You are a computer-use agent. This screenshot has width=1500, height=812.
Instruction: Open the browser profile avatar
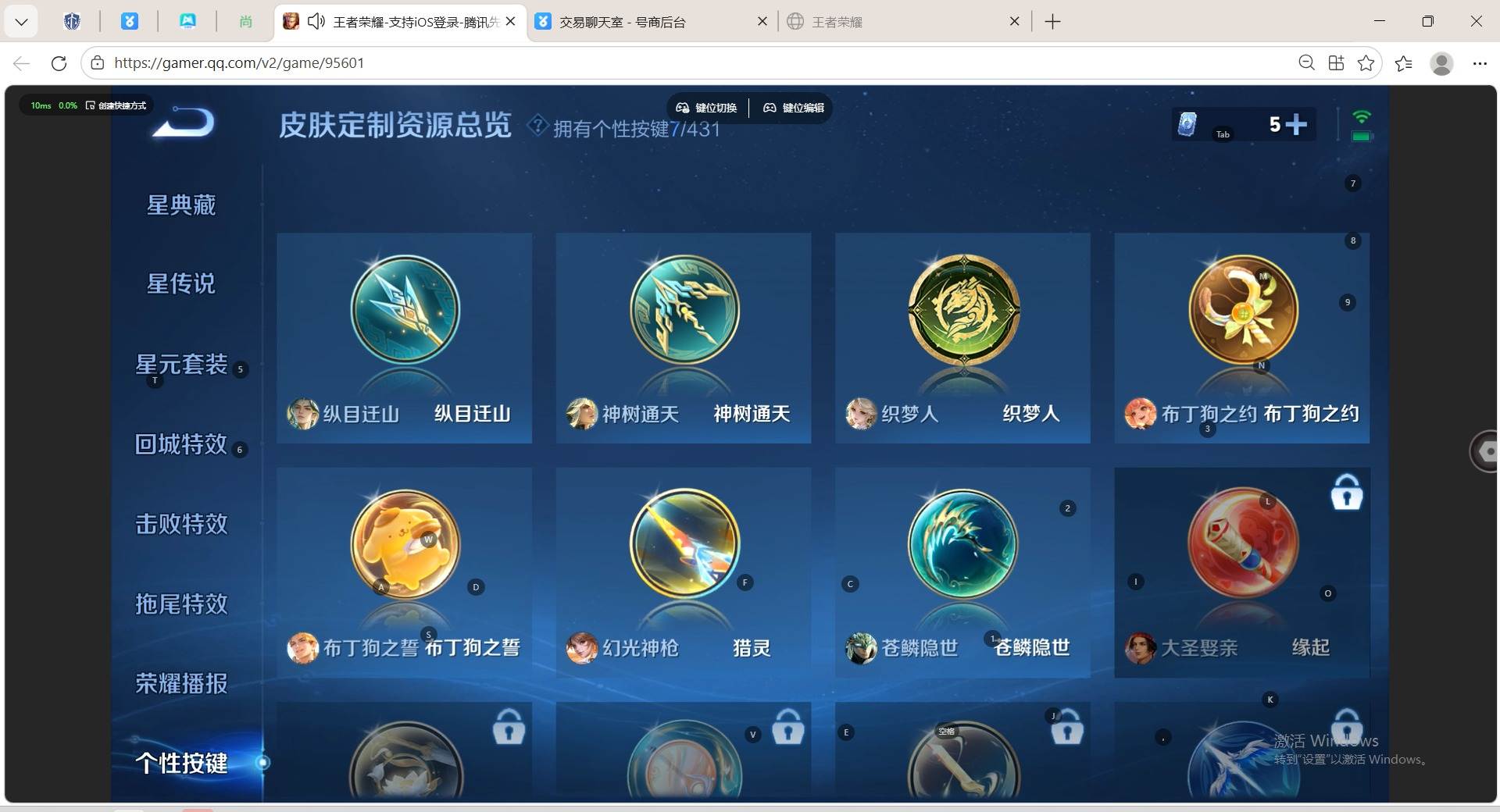[x=1441, y=63]
